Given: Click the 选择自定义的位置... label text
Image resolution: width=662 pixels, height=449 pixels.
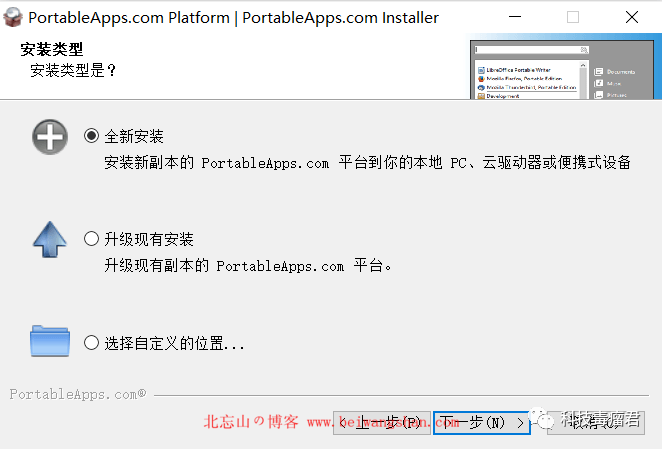Looking at the screenshot, I should coord(174,343).
